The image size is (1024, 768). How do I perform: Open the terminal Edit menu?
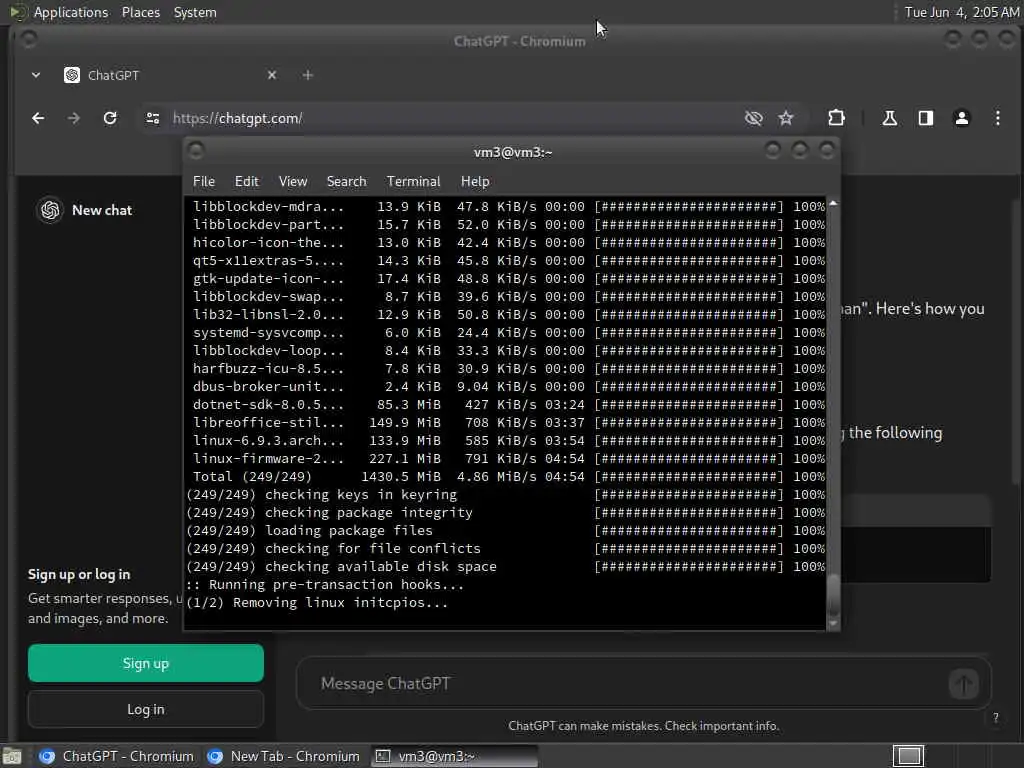(246, 182)
